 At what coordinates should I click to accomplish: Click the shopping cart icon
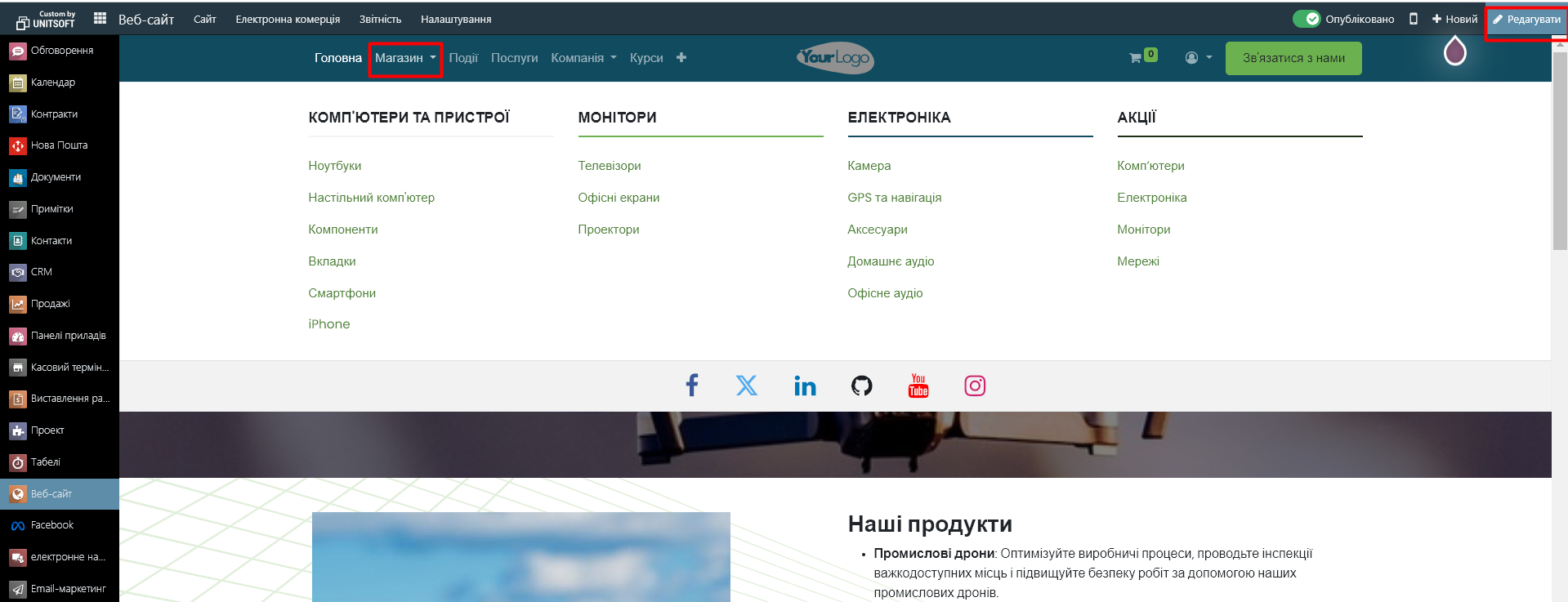pos(1135,58)
